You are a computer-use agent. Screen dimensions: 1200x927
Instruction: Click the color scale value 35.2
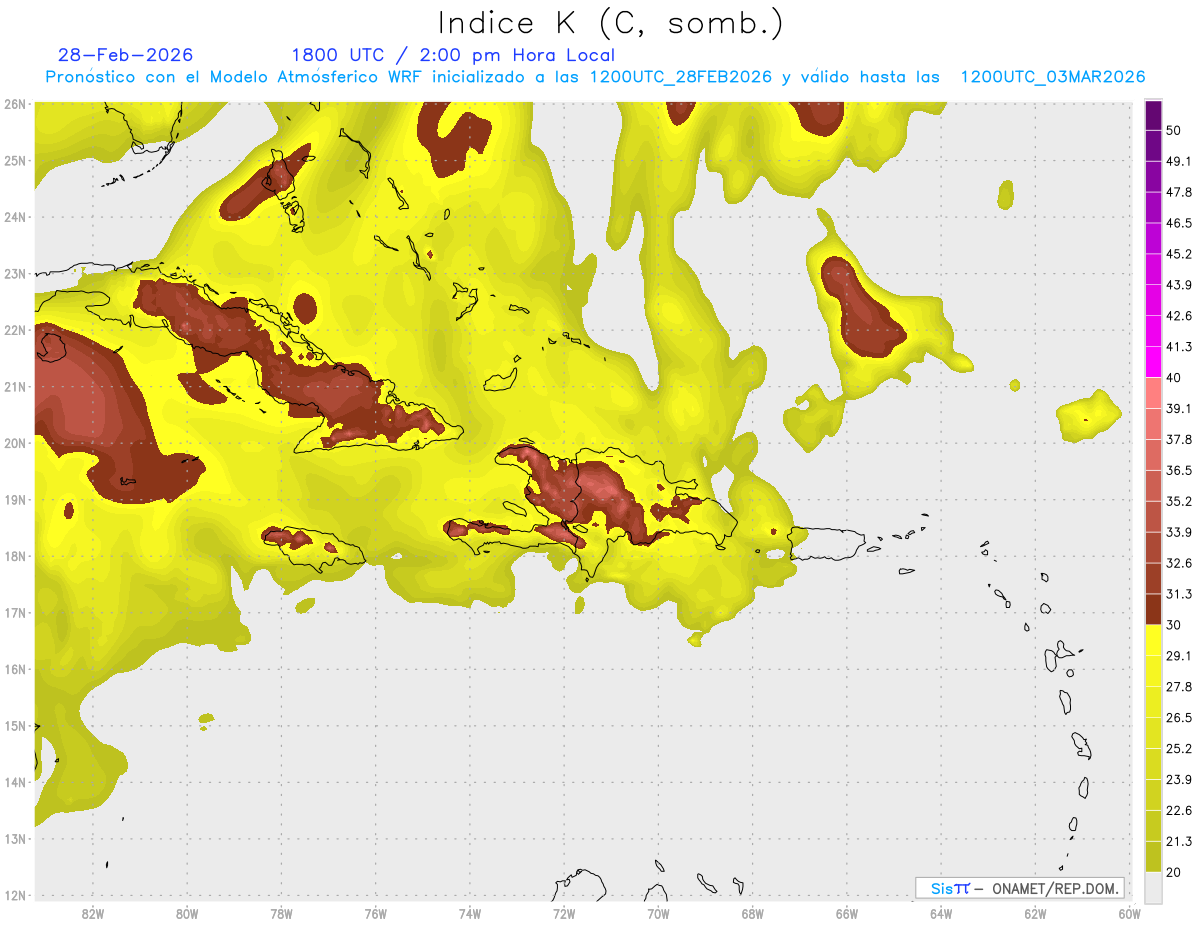[x=1178, y=502]
